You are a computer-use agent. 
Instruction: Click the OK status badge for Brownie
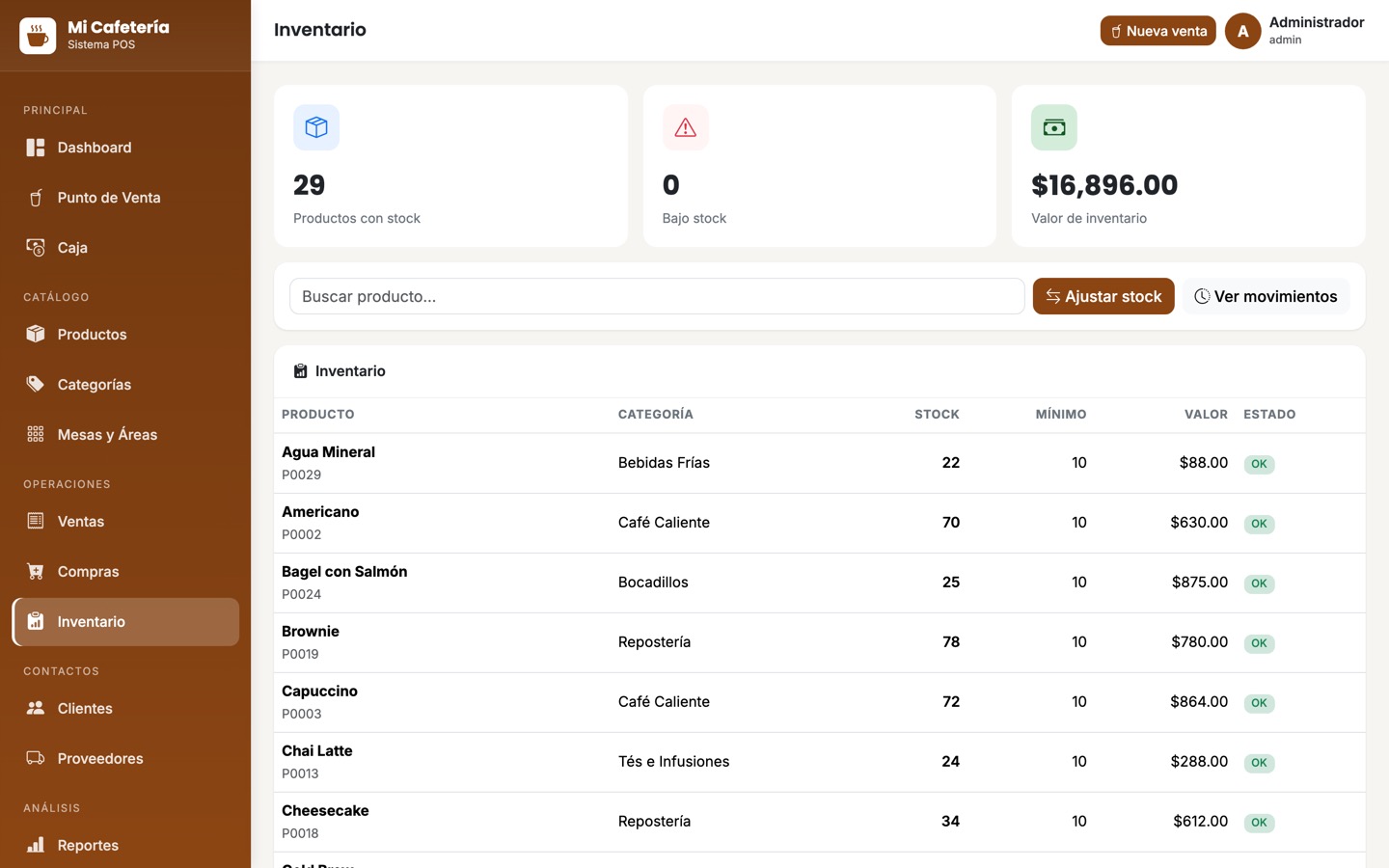point(1259,643)
